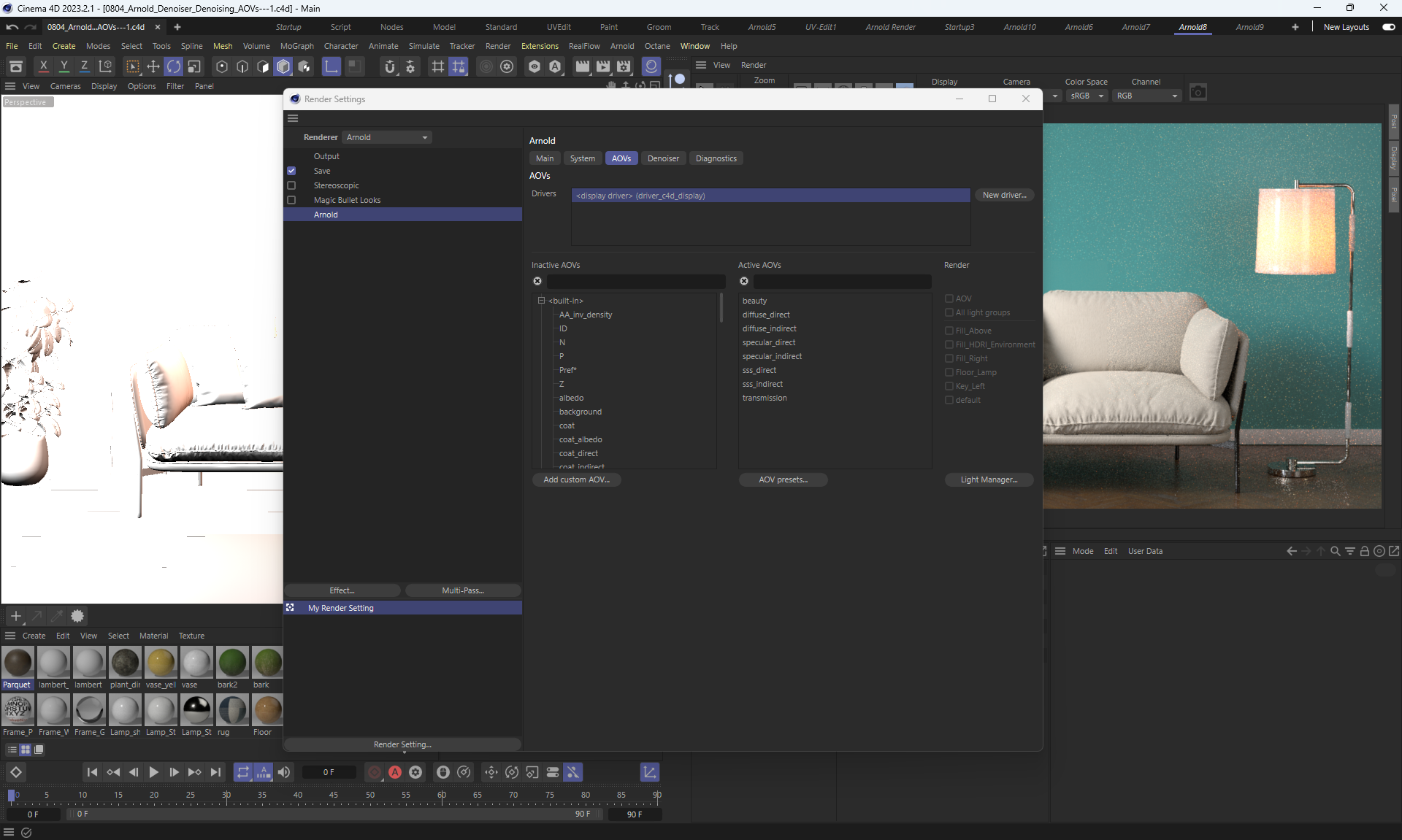The image size is (1402, 840).
Task: Click the autokeying red A icon
Action: click(x=395, y=772)
